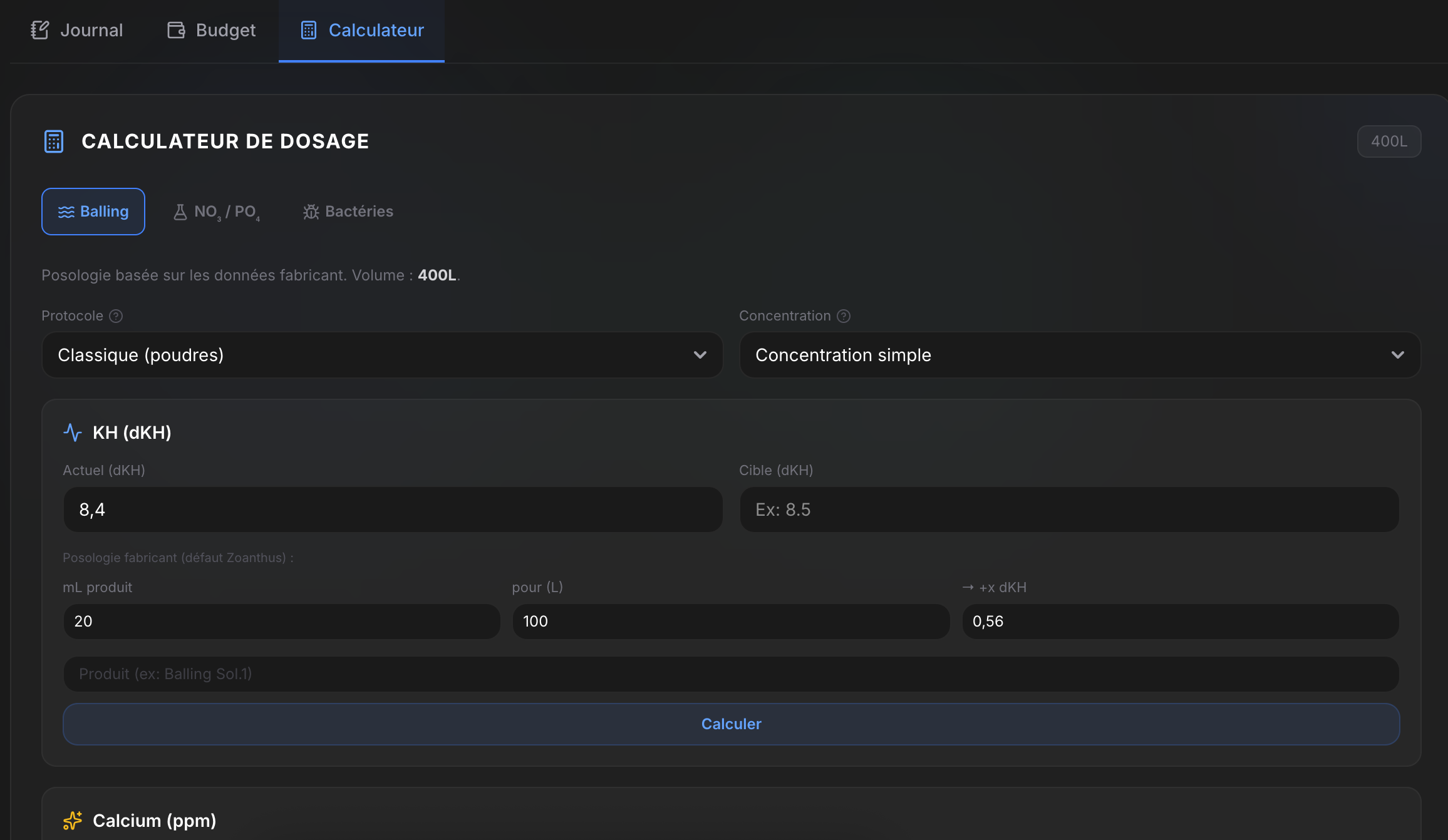1448x840 pixels.
Task: Switch to NO₃ / PO₄ mode
Action: [217, 212]
